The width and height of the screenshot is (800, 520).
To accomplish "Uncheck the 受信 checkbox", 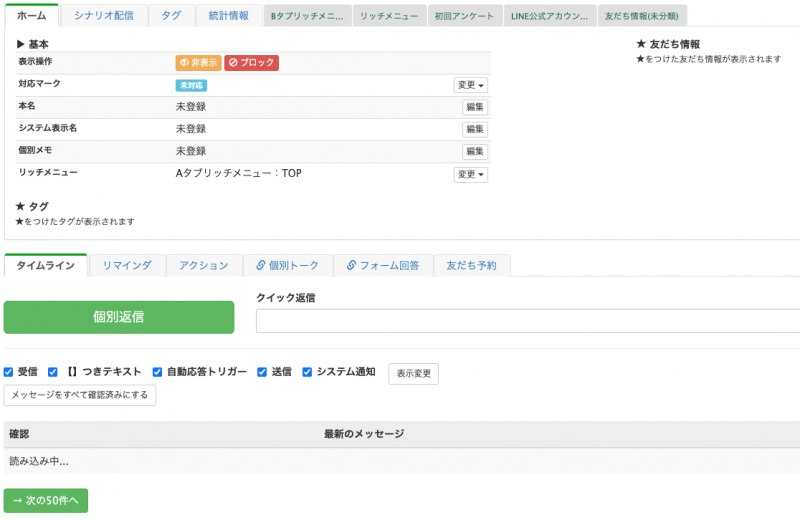I will (x=9, y=372).
